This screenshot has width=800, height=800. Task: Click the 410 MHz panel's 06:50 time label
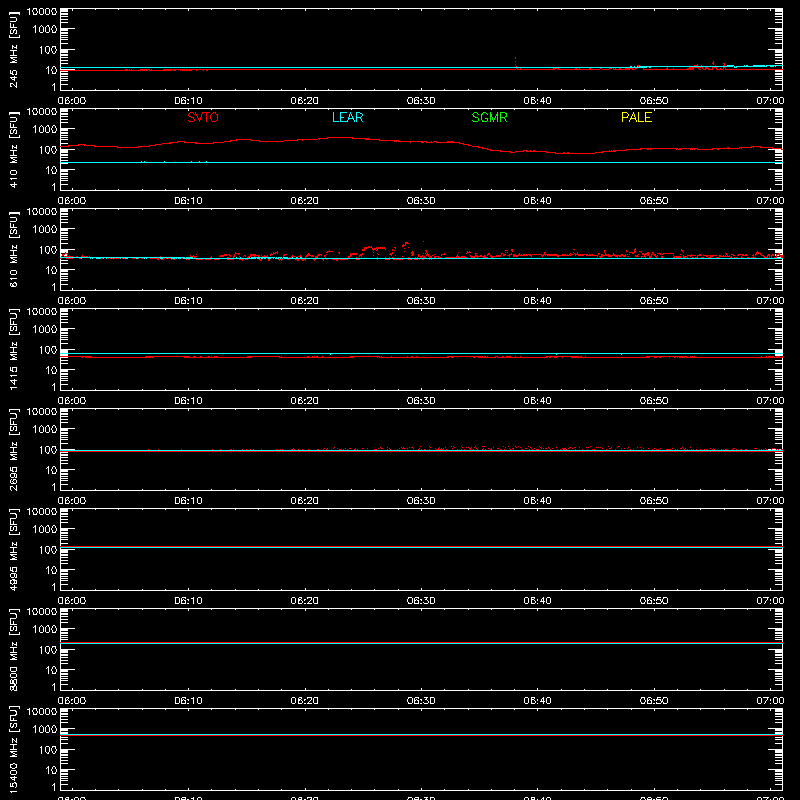(654, 201)
